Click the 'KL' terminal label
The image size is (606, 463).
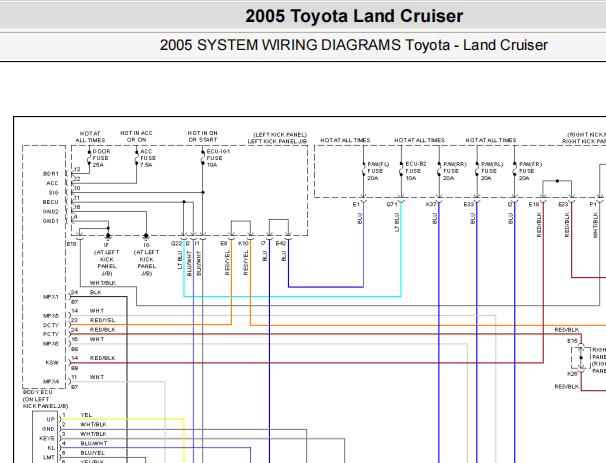pyautogui.click(x=51, y=448)
